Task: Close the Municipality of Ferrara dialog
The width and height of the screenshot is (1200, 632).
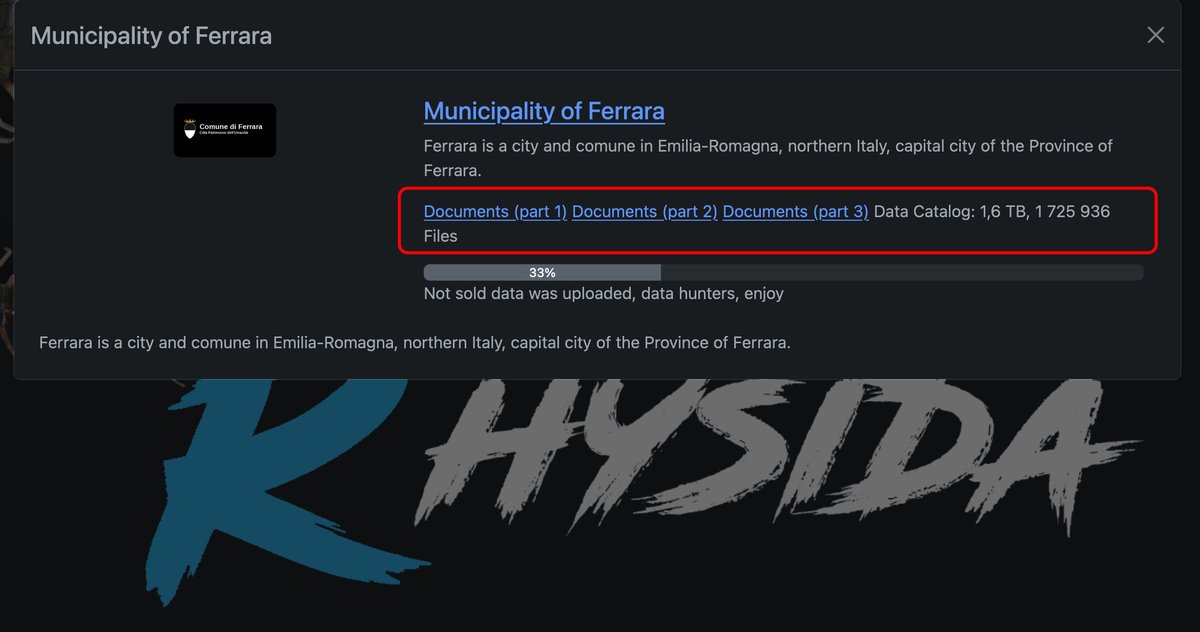Action: click(1155, 35)
